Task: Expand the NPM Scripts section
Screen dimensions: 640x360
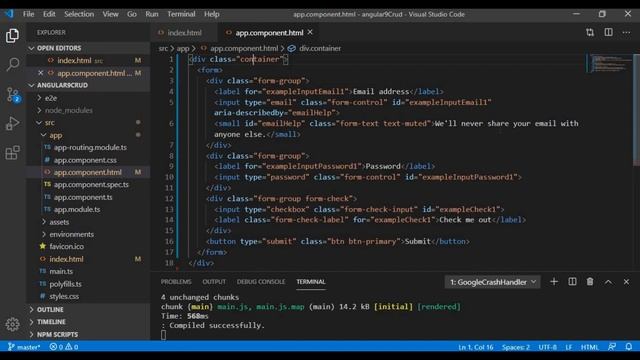Action: click(x=88, y=335)
